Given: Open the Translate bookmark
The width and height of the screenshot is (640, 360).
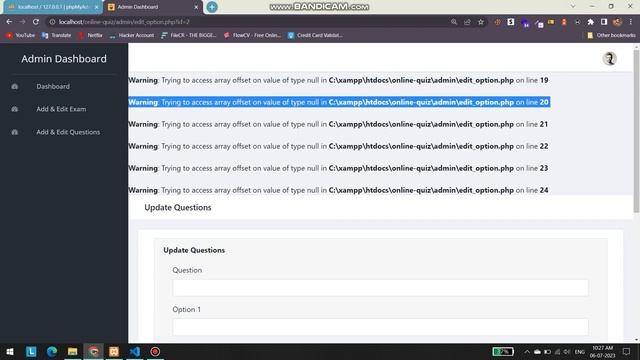Looking at the screenshot, I should (56, 36).
